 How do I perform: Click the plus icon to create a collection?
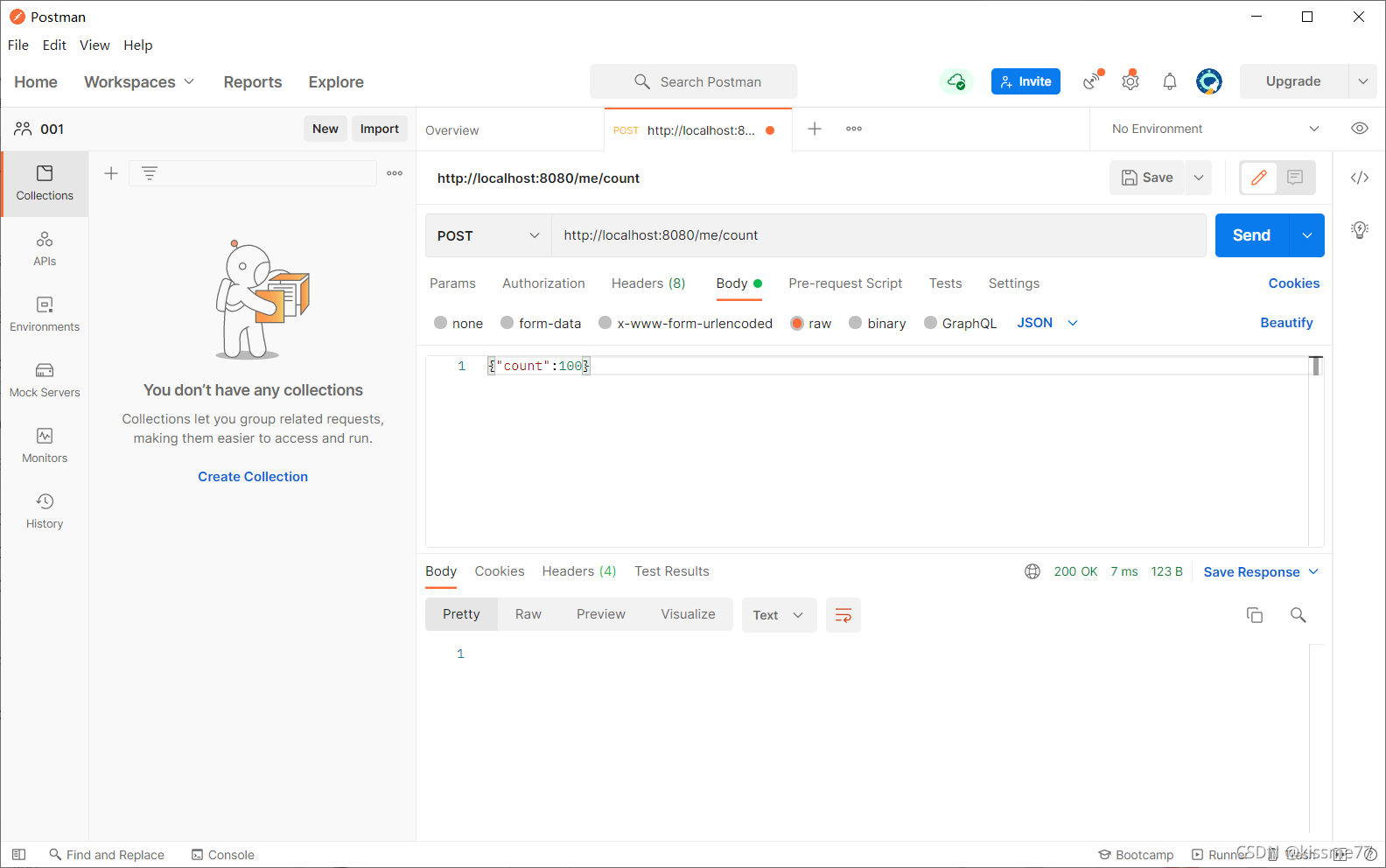click(111, 173)
